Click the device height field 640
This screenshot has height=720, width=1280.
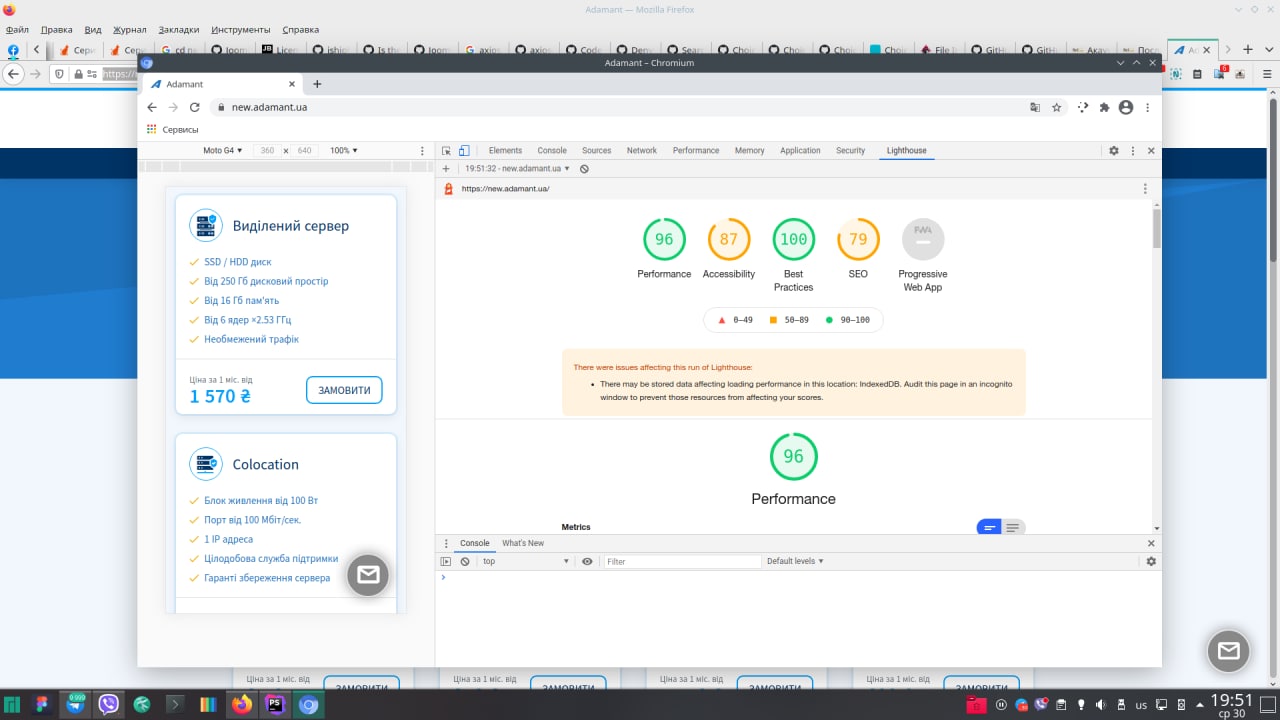304,151
